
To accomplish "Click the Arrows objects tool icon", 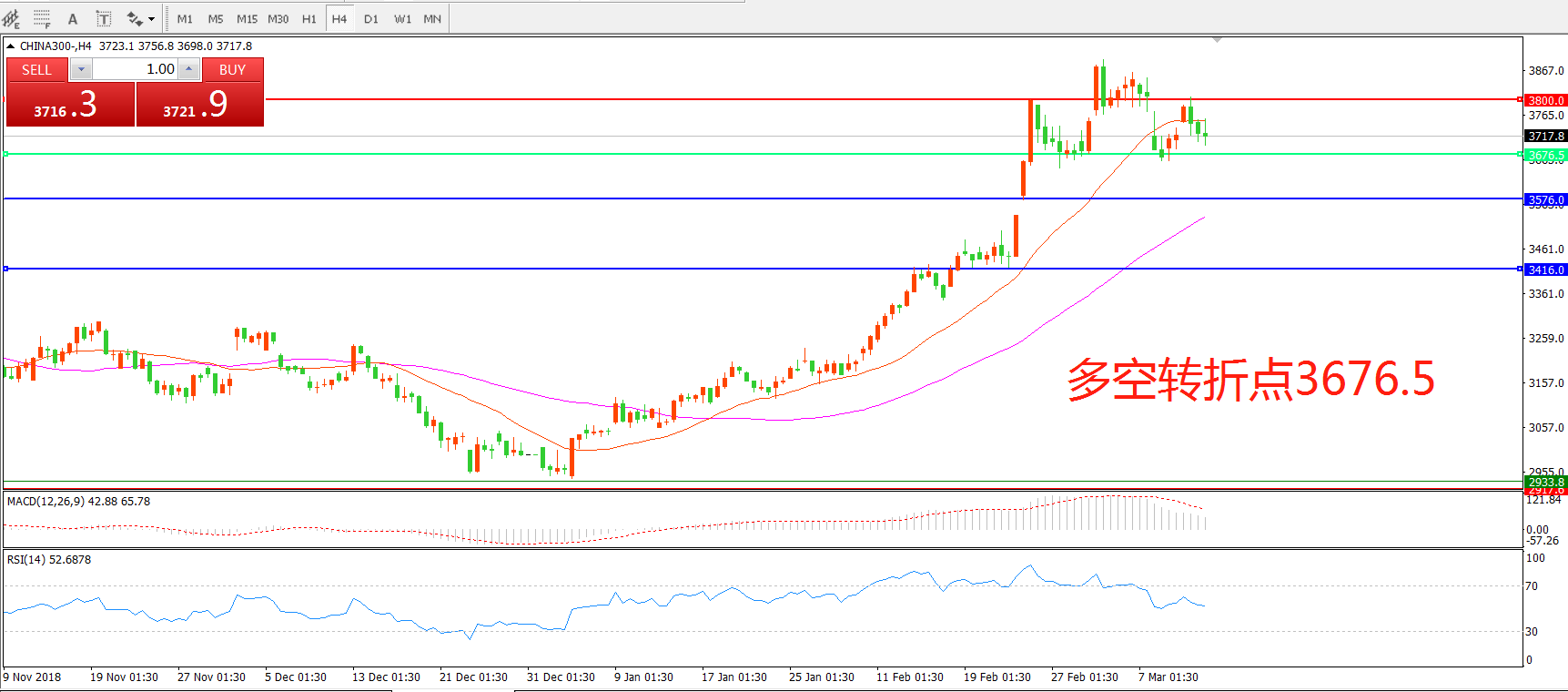I will (135, 18).
